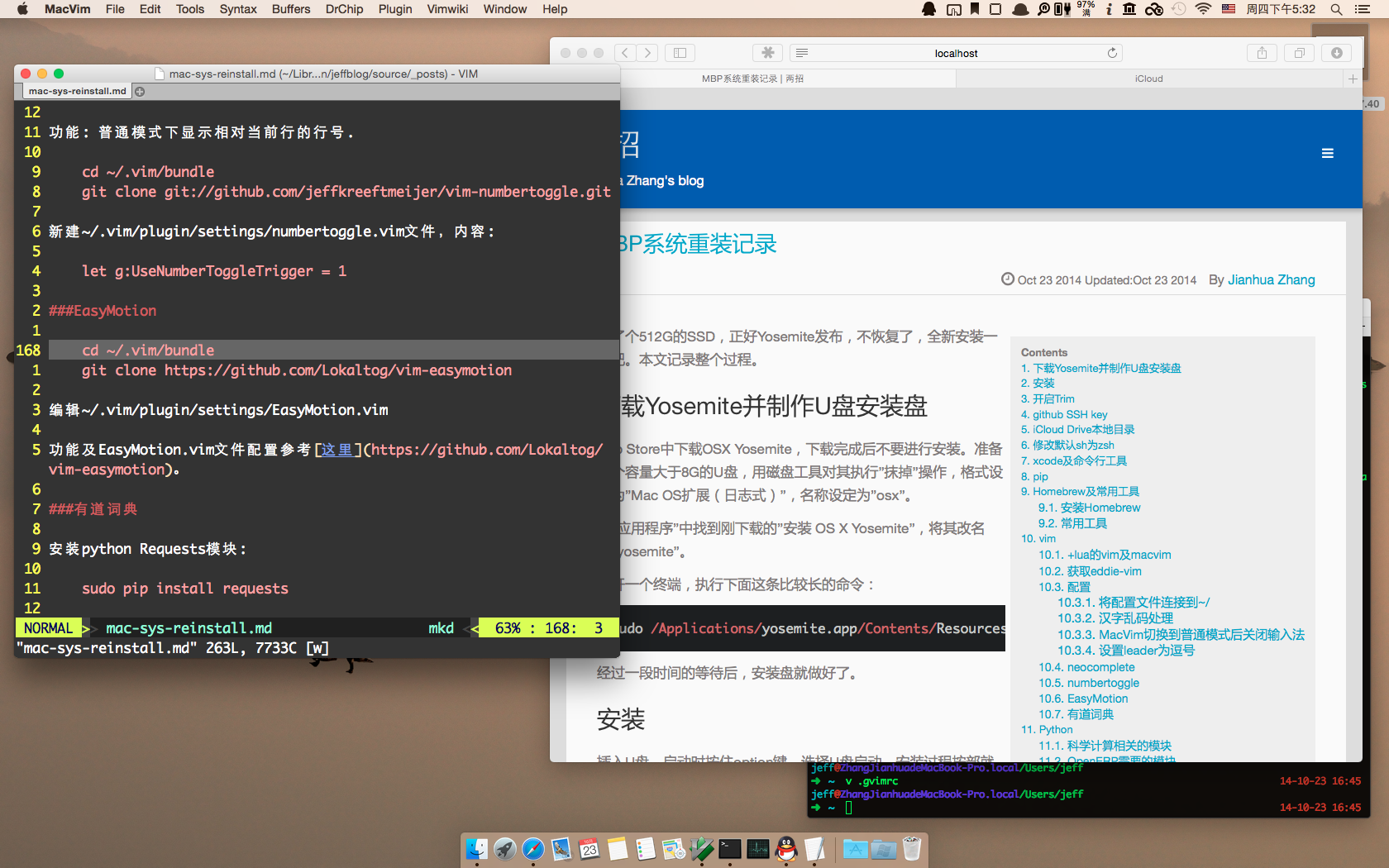Viewport: 1389px width, 868px height.
Task: Jump to 10.4. neocomplete section
Action: tap(1087, 667)
